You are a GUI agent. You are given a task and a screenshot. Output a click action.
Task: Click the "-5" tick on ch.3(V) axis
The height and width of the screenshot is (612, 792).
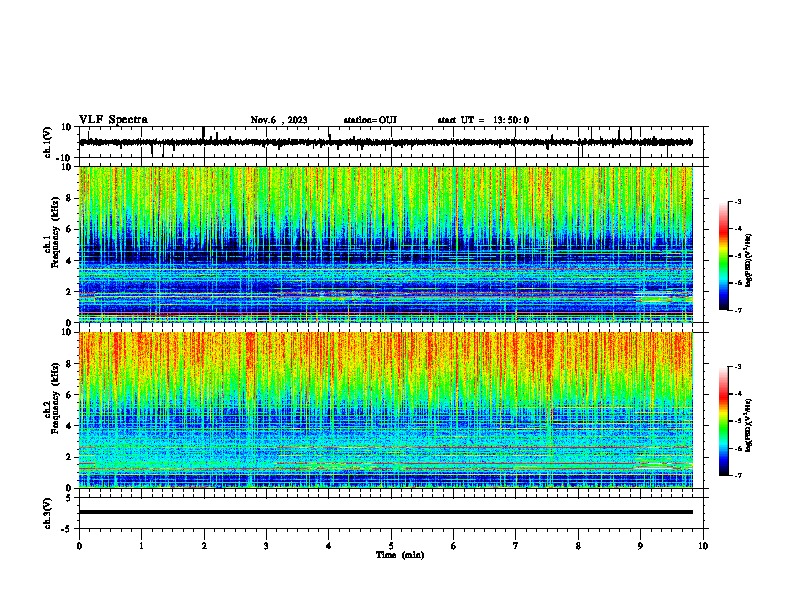[67, 529]
